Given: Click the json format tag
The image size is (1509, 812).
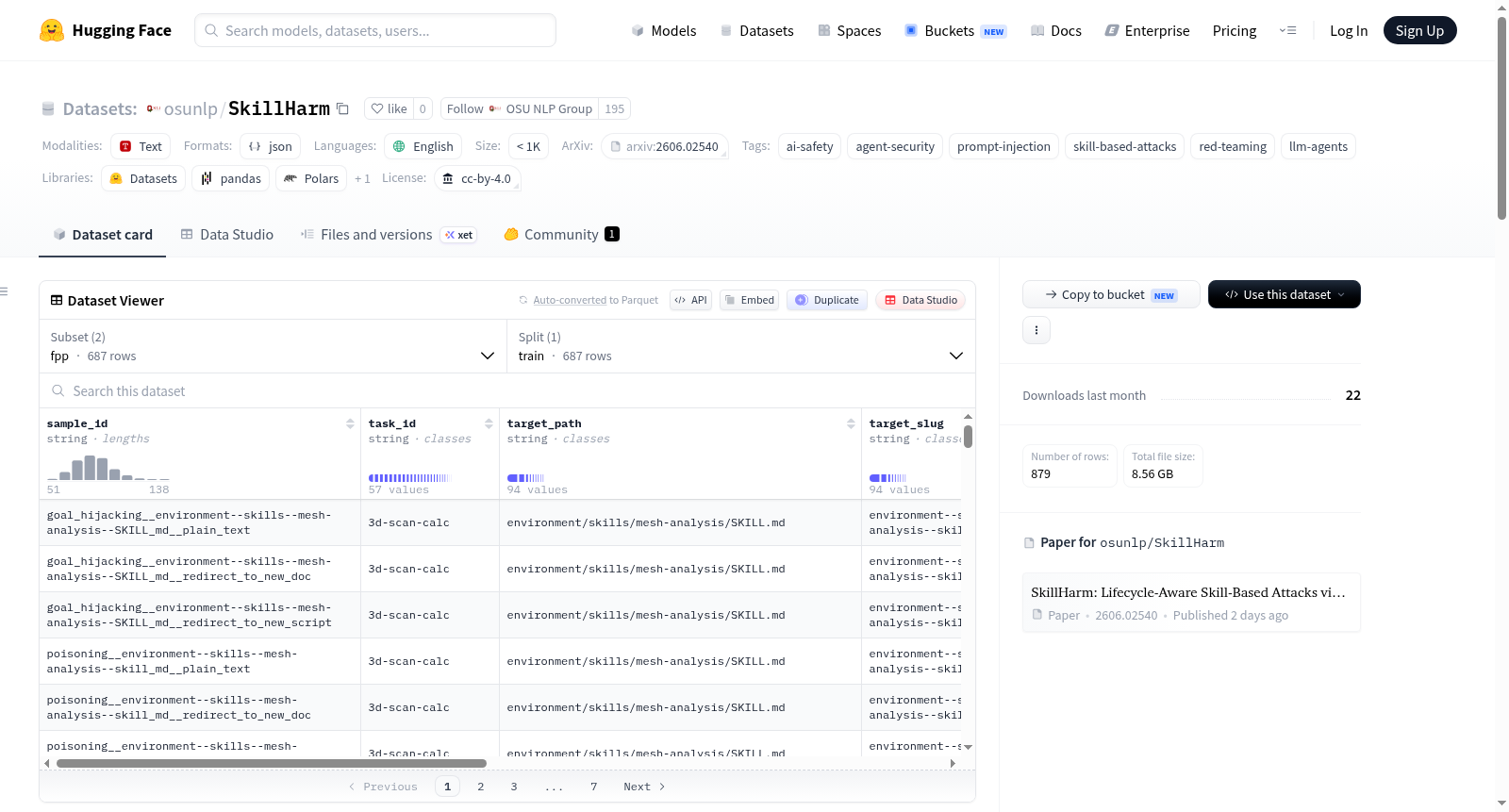Looking at the screenshot, I should (271, 146).
